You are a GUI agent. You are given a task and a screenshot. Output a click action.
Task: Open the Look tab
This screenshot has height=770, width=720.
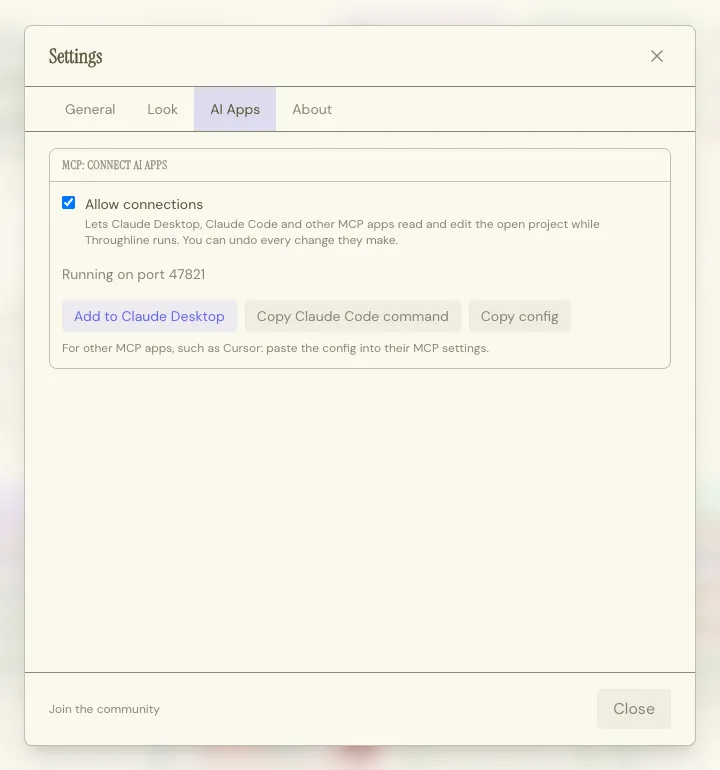pyautogui.click(x=163, y=109)
